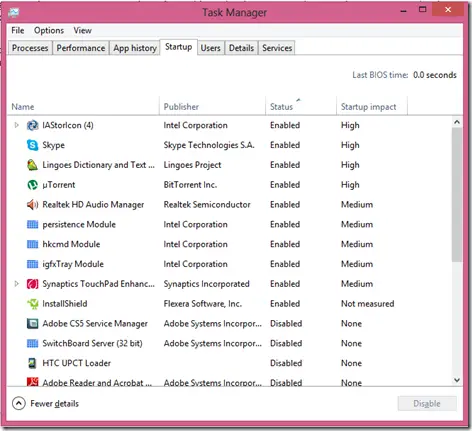Minimize the Task Manager window
The image size is (472, 431).
pos(404,11)
